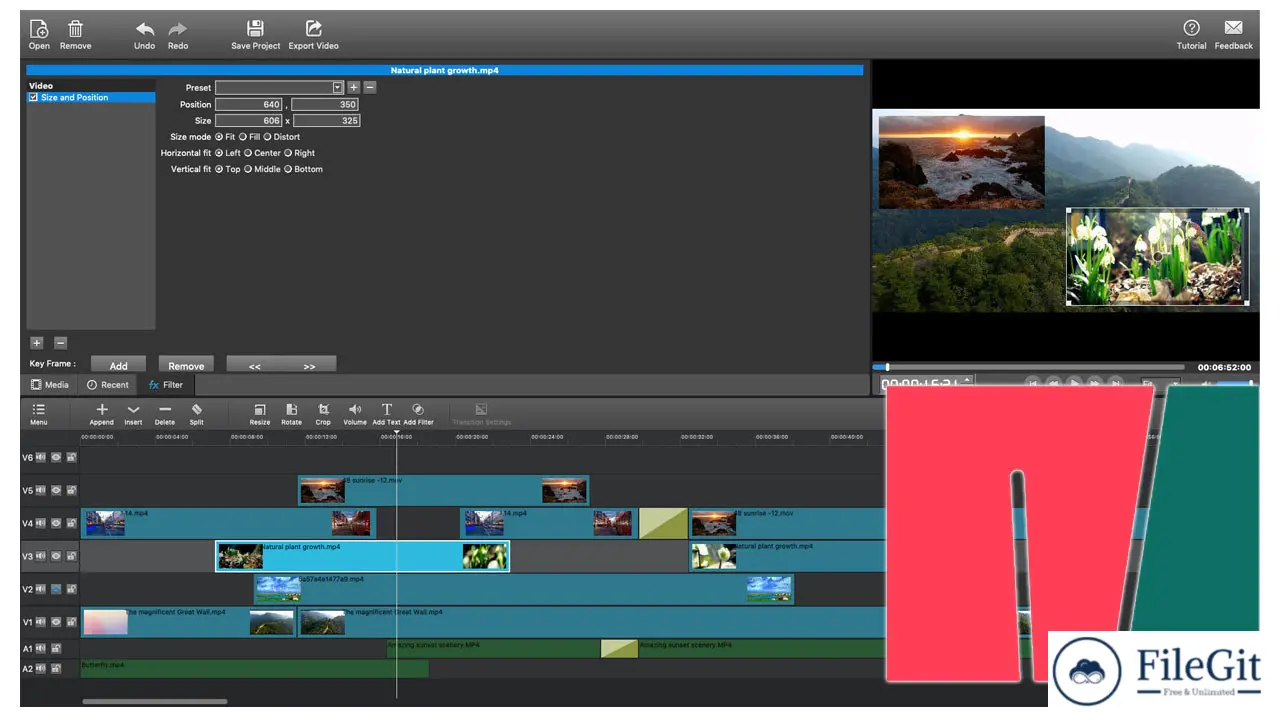Switch to the Recent tab

108,385
